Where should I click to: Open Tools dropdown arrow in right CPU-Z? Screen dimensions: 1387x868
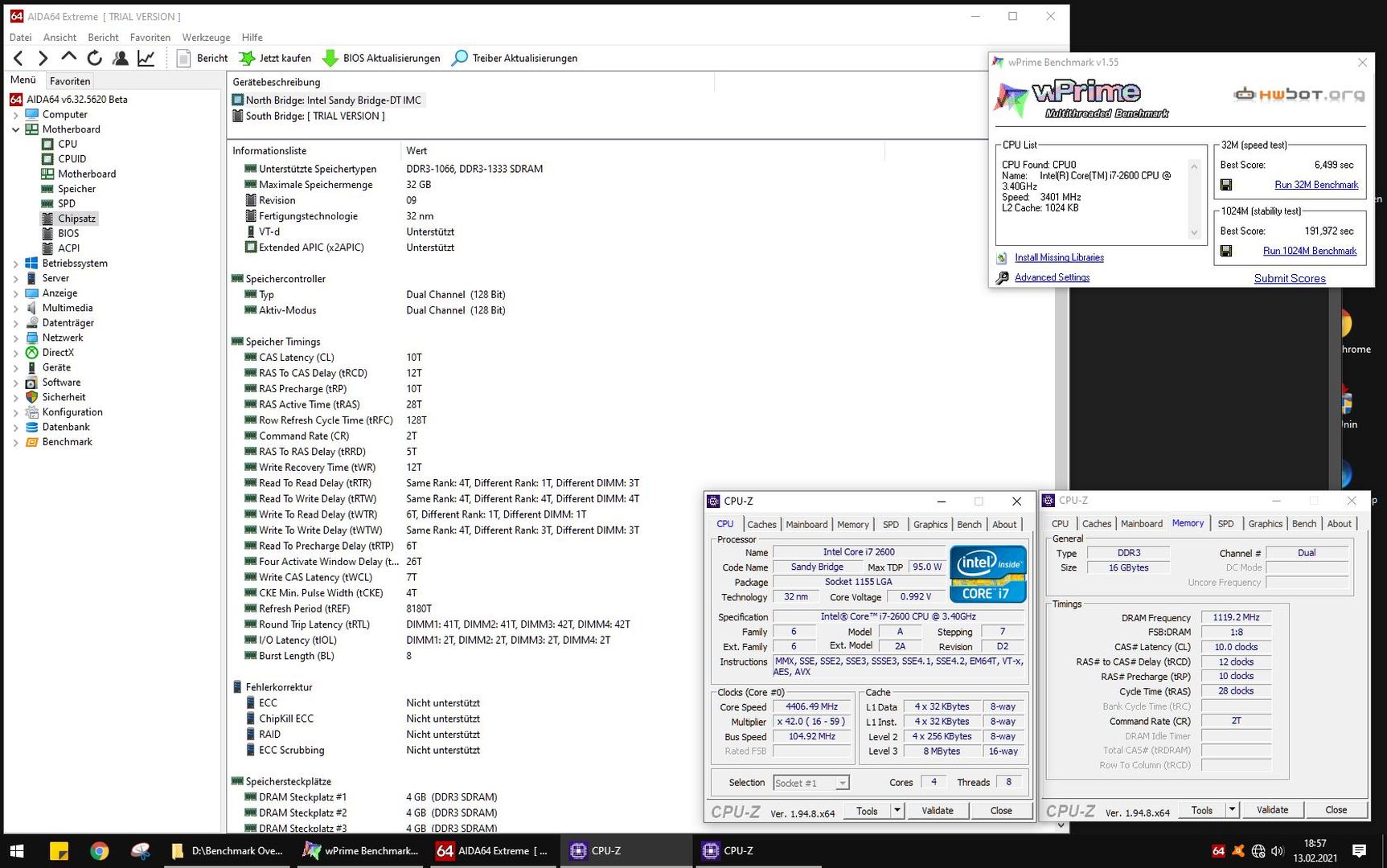click(1233, 809)
